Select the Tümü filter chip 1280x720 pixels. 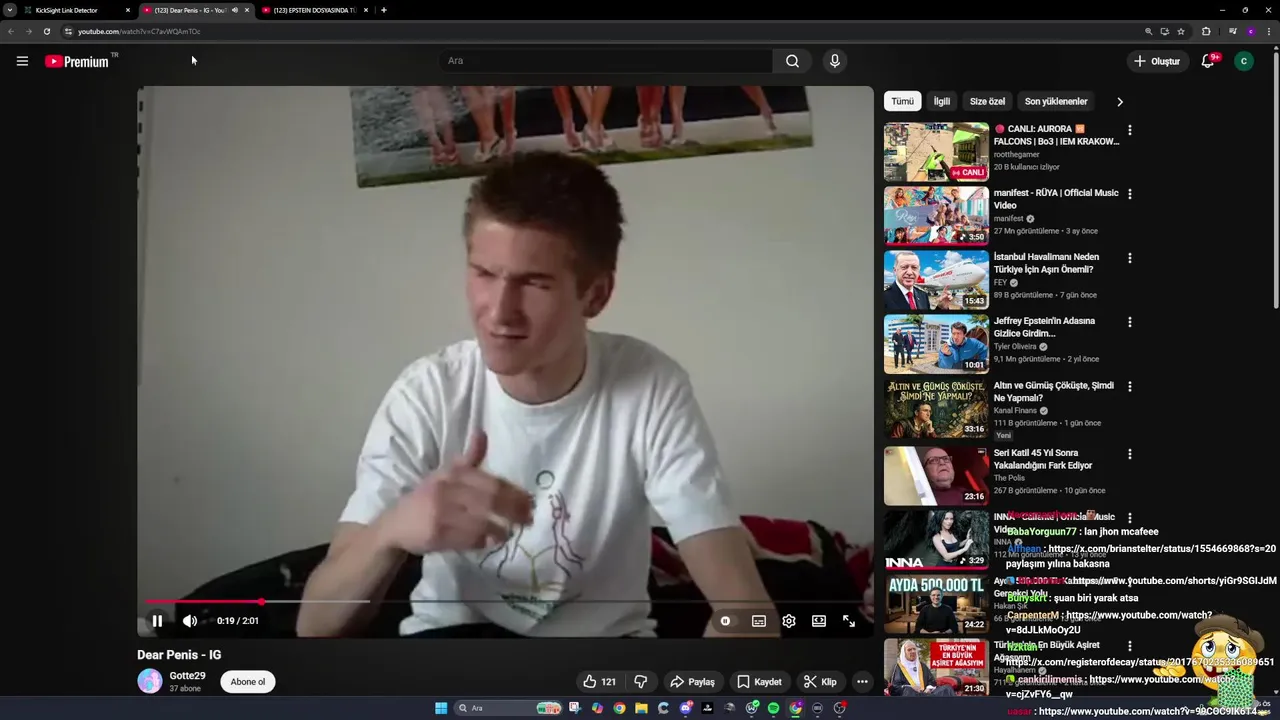[x=903, y=101]
